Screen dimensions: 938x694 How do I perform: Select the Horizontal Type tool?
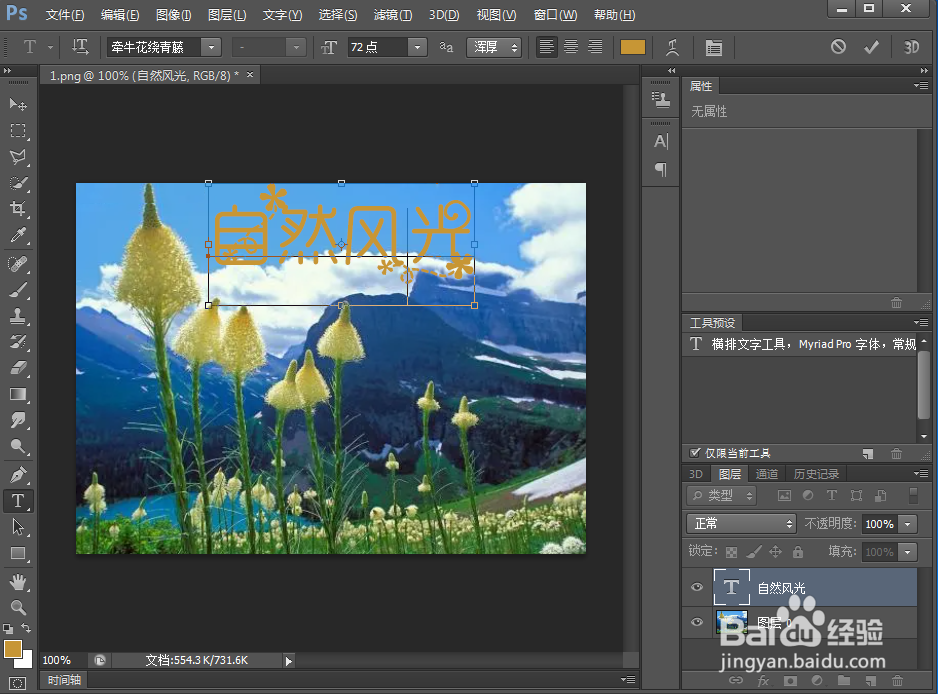click(18, 501)
